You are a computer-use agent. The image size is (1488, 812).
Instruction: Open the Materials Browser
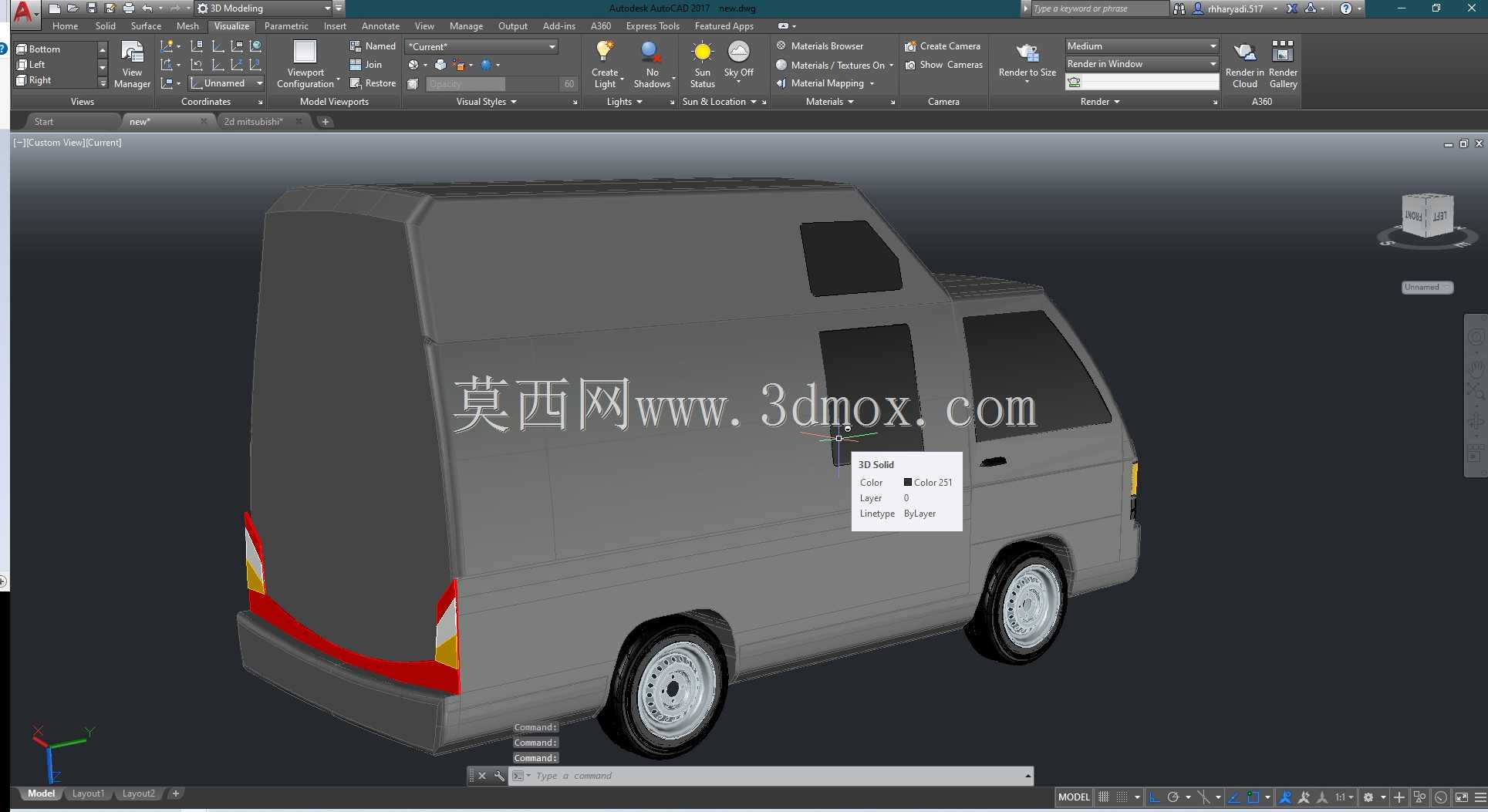point(819,46)
